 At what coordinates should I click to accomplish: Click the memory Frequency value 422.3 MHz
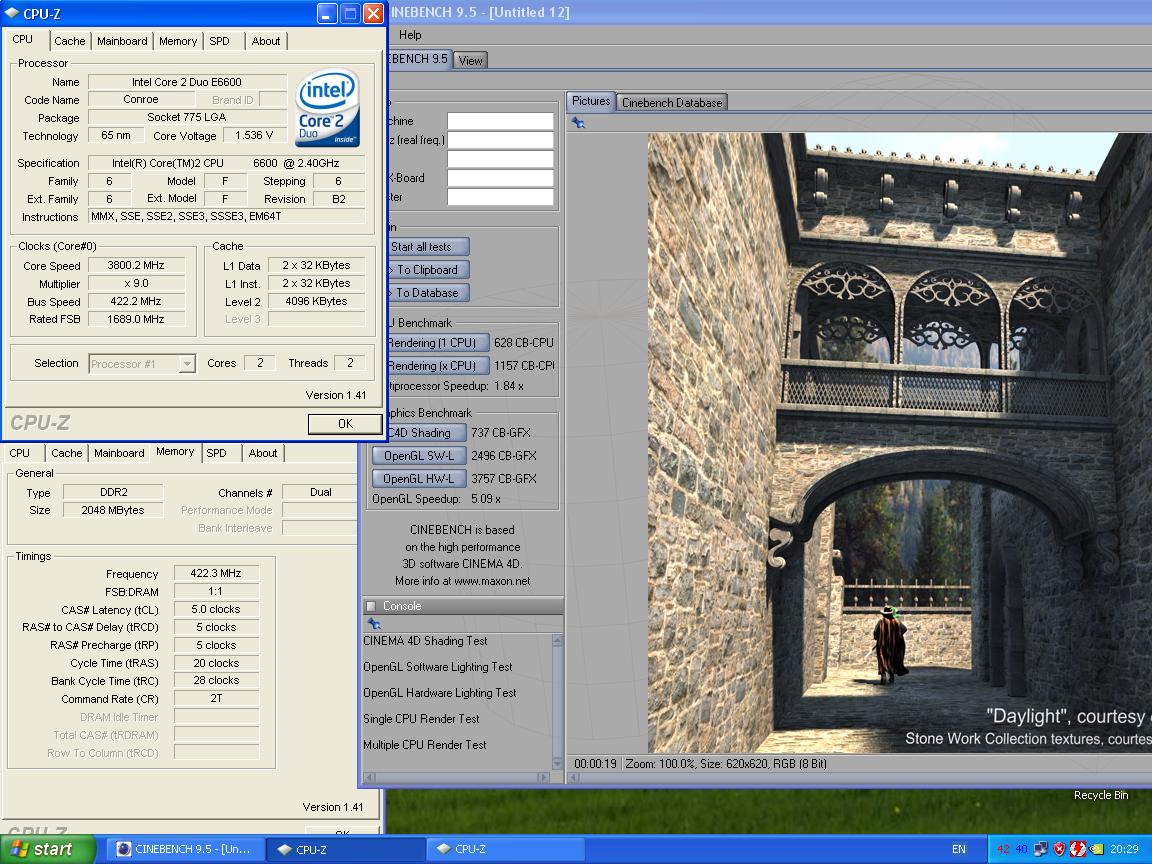pyautogui.click(x=216, y=573)
